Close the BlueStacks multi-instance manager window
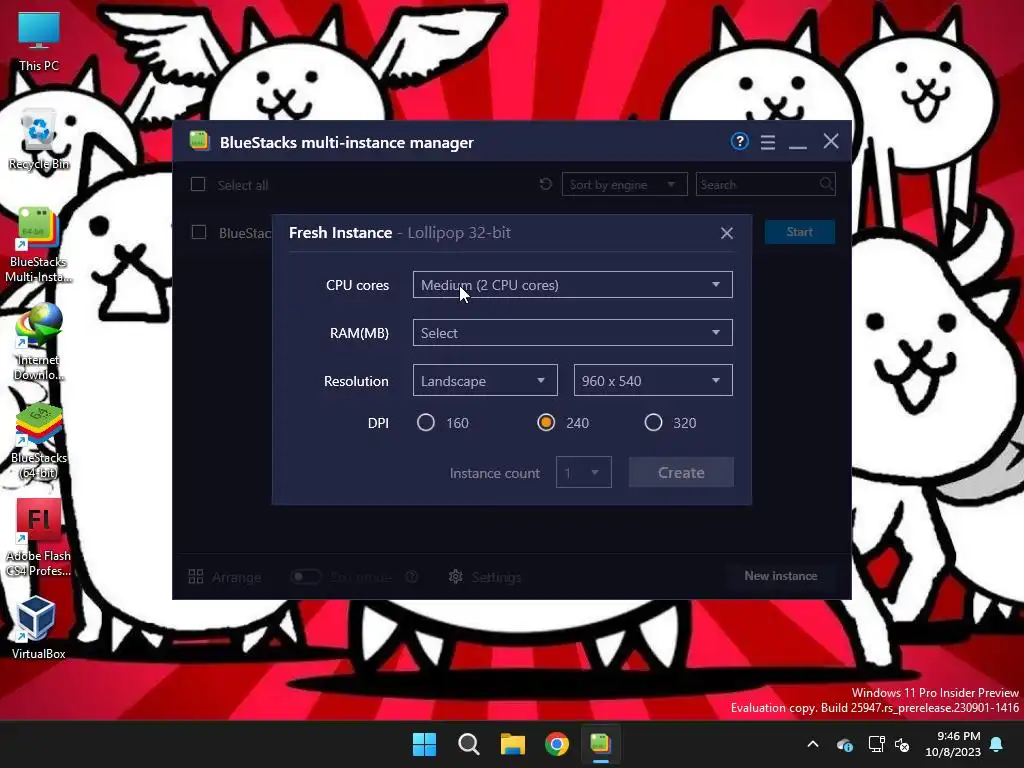Viewport: 1024px width, 768px height. [831, 141]
